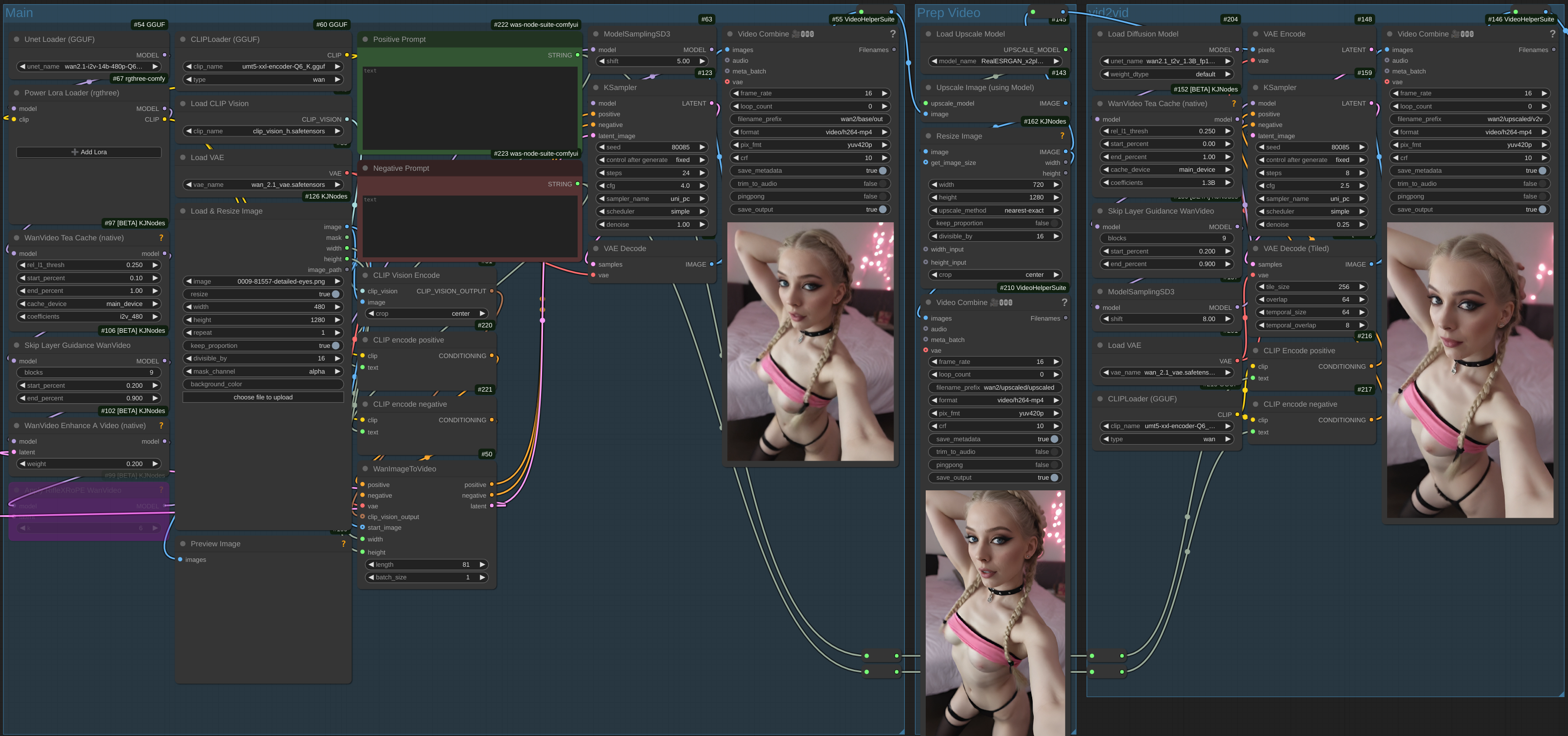Click the shift 5.00 value slider in ModelSamplingSD3
Image resolution: width=1568 pixels, height=736 pixels.
(x=652, y=61)
